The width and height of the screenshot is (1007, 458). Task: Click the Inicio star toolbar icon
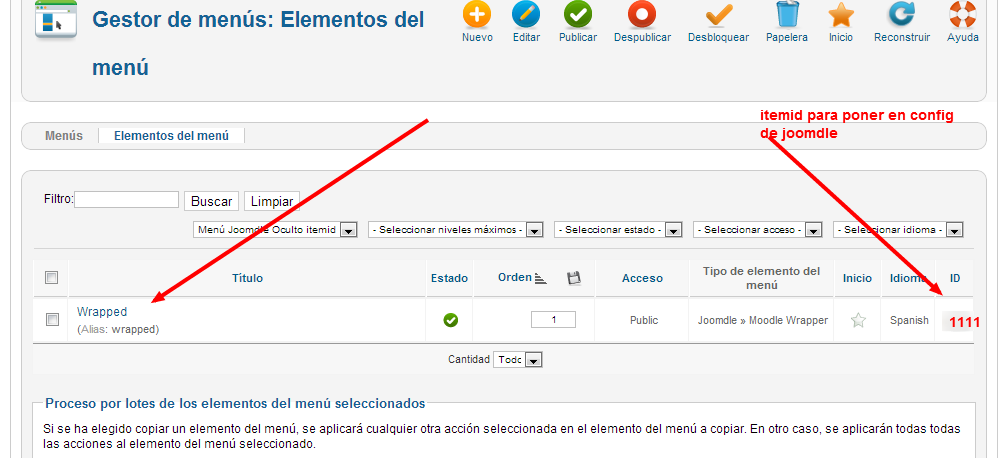click(x=841, y=15)
